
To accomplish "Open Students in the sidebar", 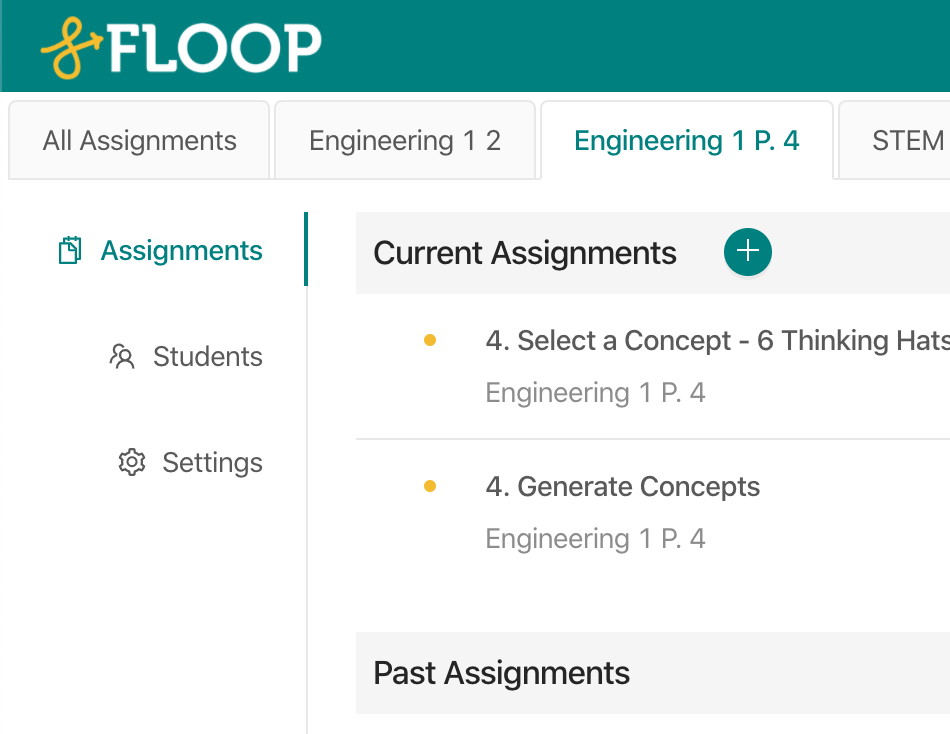I will click(207, 357).
